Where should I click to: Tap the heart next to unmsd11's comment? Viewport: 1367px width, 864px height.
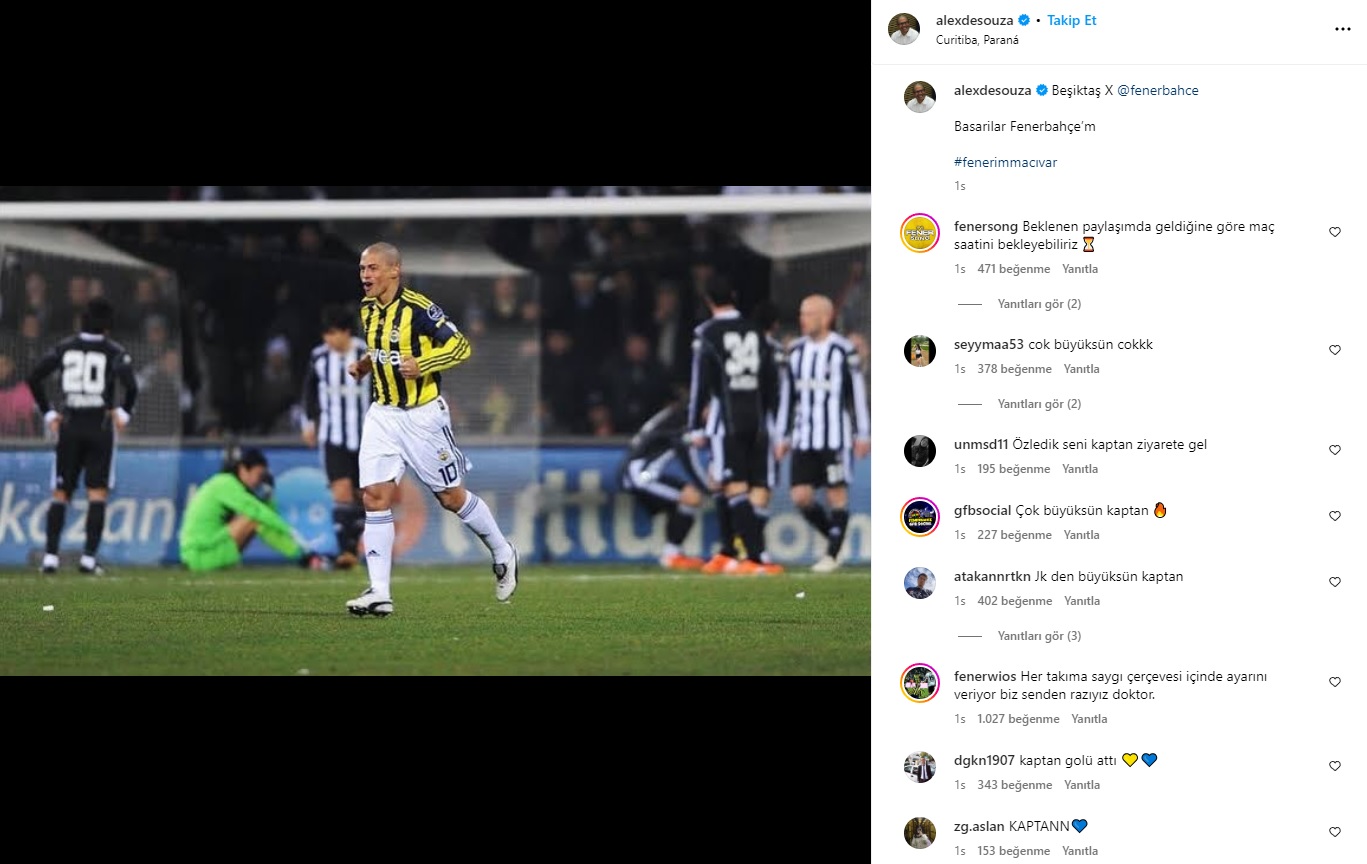point(1334,450)
